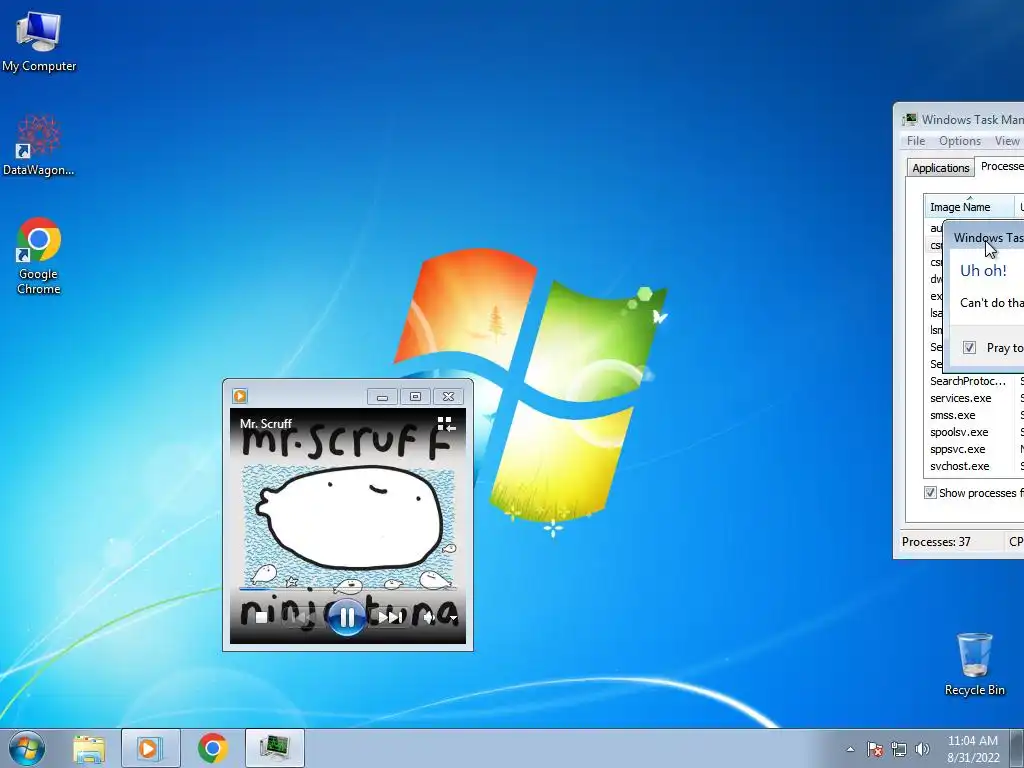
Task: Open the My Computer desktop icon
Action: tap(39, 41)
